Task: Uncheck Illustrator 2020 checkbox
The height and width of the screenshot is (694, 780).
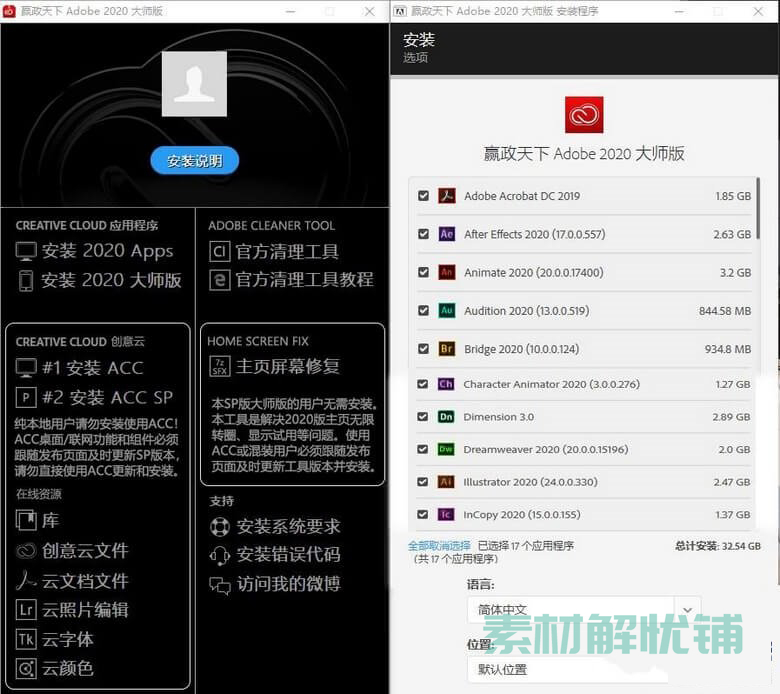Action: point(422,482)
